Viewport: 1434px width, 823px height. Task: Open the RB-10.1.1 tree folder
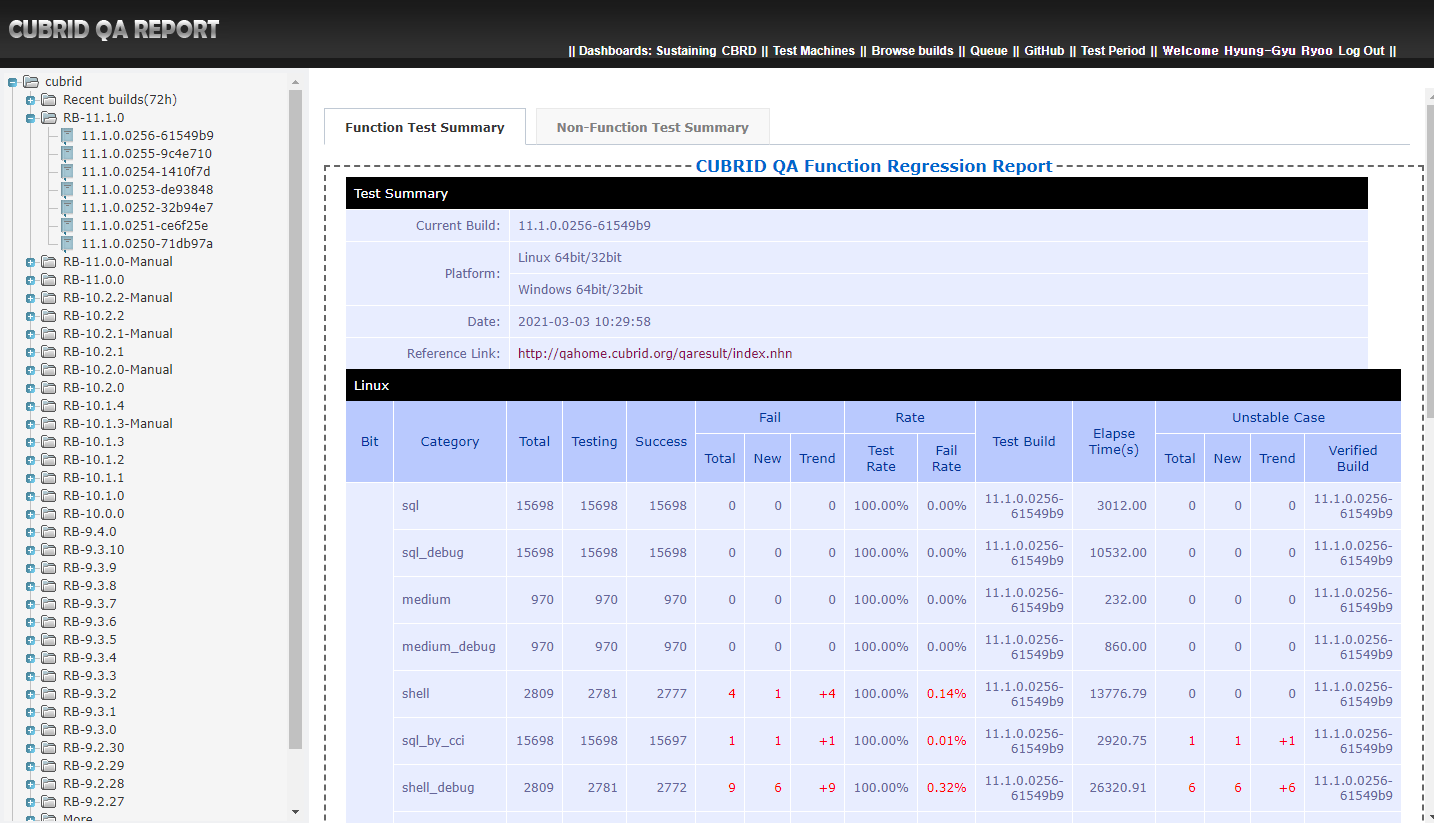(94, 478)
